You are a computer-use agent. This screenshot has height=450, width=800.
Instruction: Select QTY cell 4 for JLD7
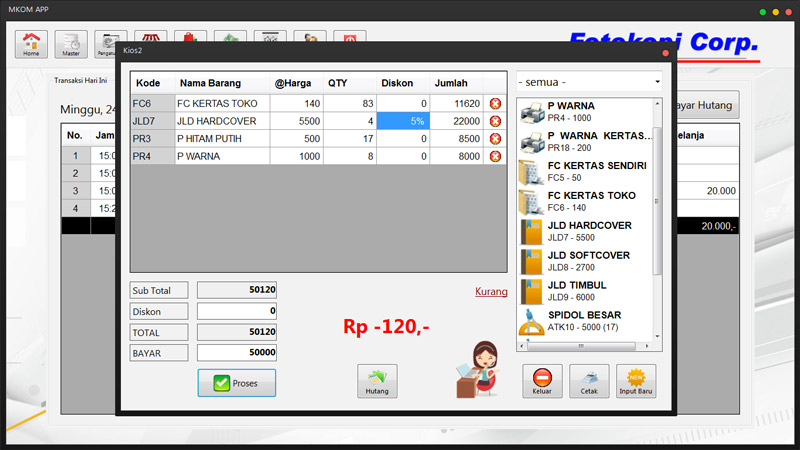coord(350,121)
